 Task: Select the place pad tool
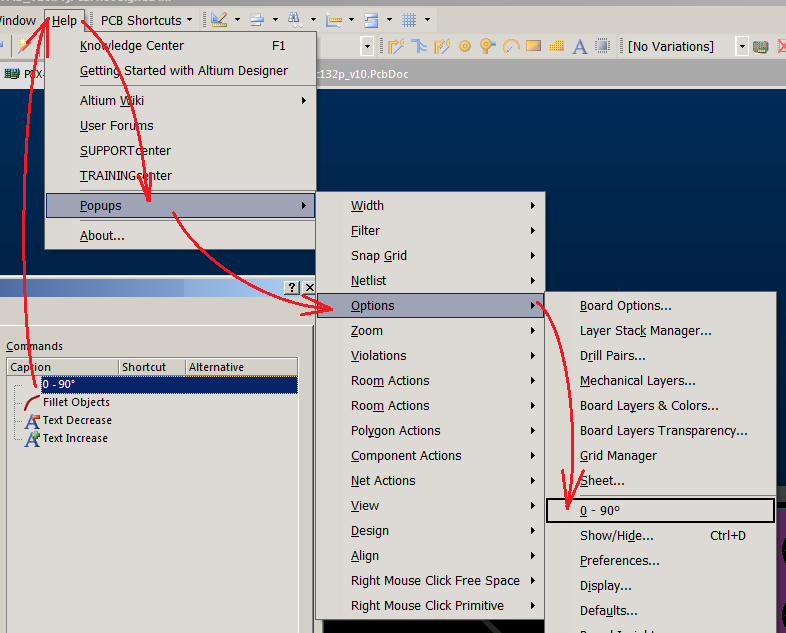coord(465,47)
